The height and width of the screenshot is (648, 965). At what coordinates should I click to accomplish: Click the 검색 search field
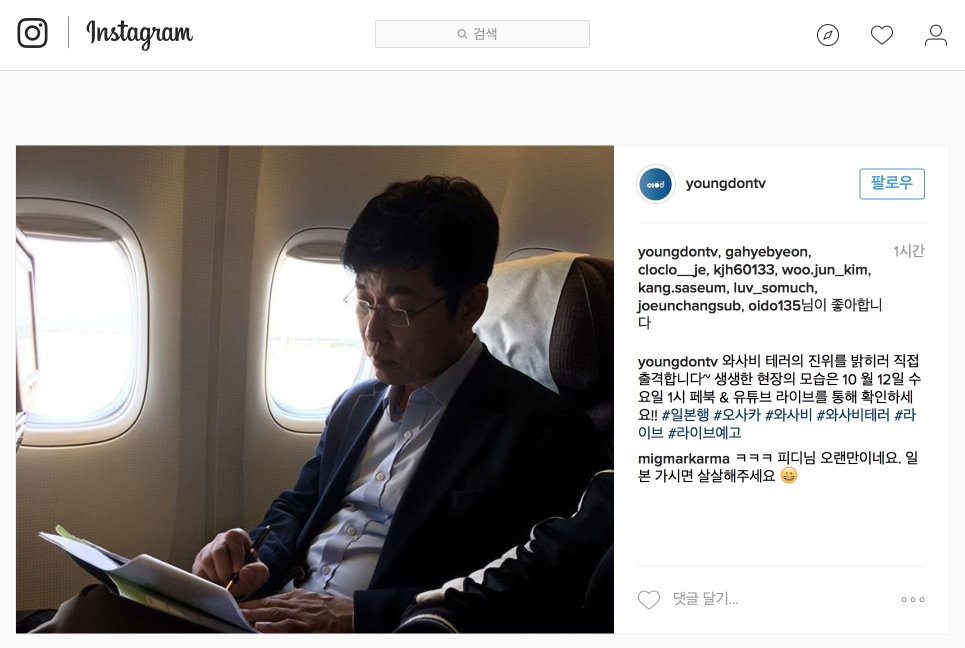[x=482, y=34]
